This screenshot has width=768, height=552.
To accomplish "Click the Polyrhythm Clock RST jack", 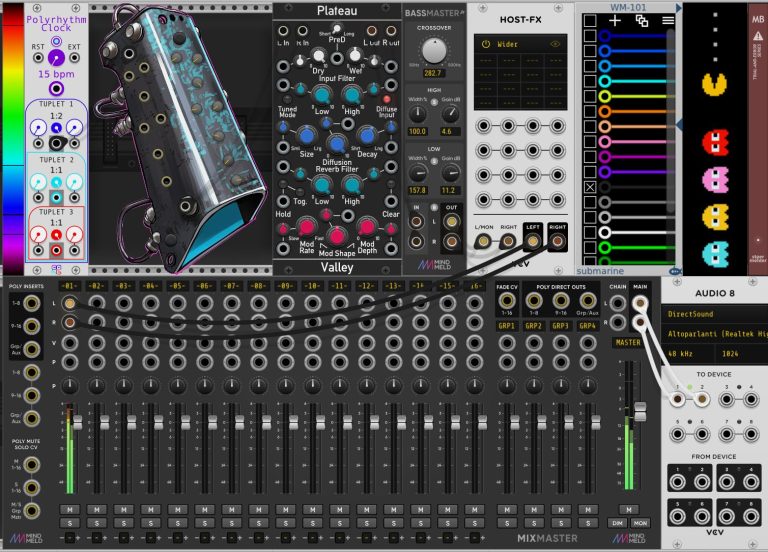I will [x=38, y=58].
